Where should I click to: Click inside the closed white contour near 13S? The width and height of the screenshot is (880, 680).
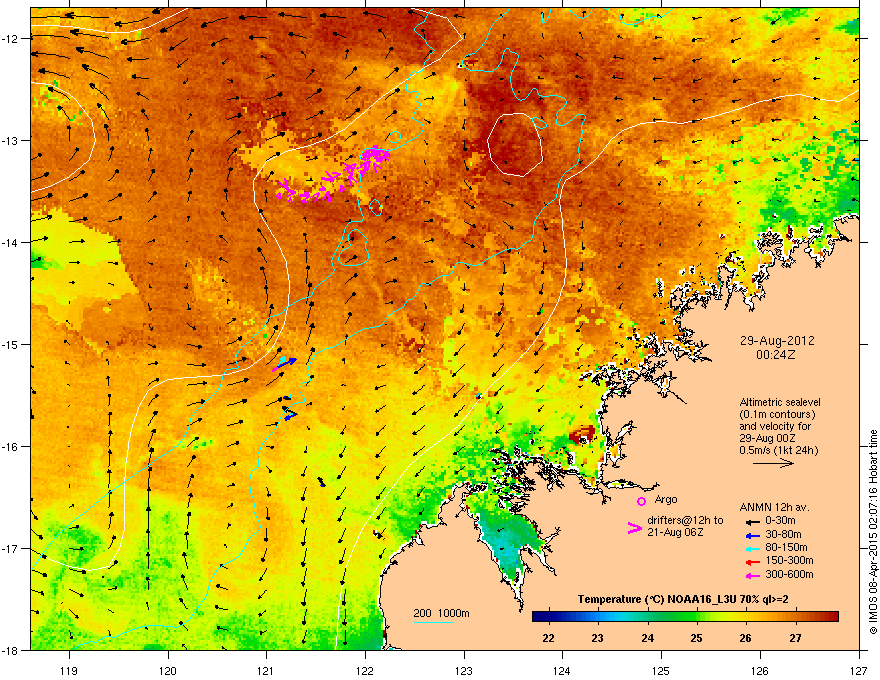515,145
